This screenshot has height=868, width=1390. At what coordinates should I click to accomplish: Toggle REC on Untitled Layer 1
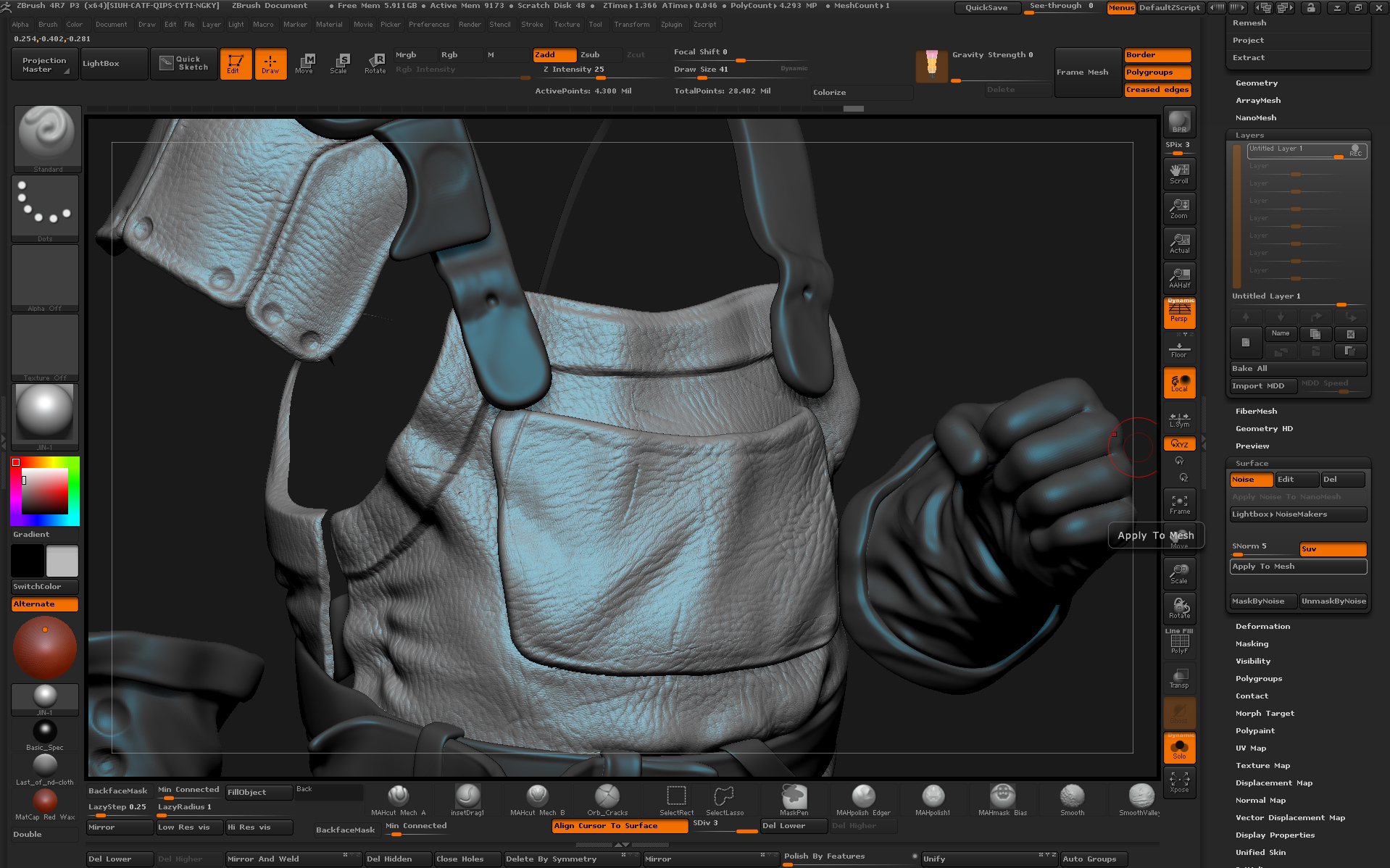(x=1355, y=150)
